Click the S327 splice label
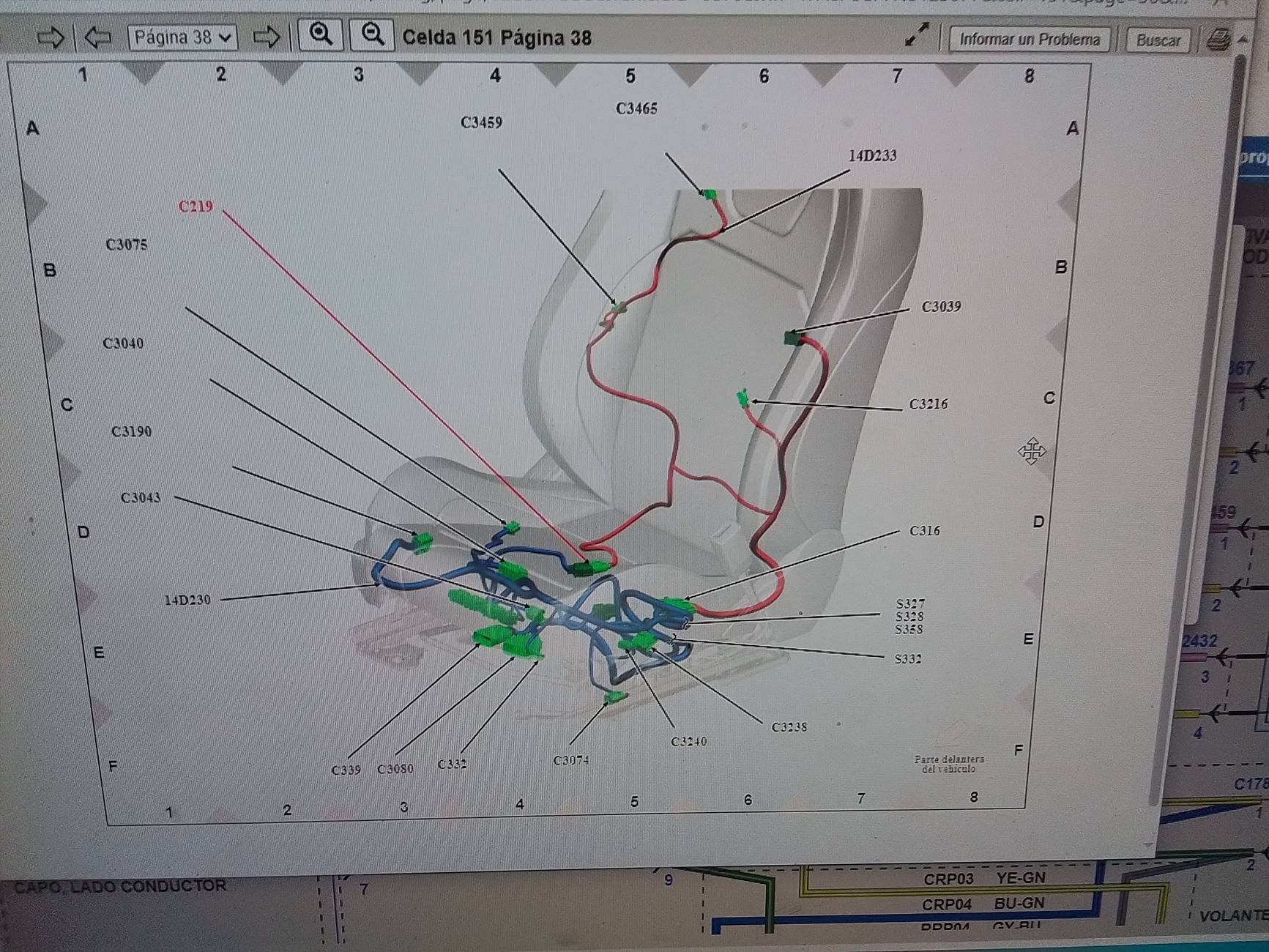The width and height of the screenshot is (1269, 952). tap(910, 604)
